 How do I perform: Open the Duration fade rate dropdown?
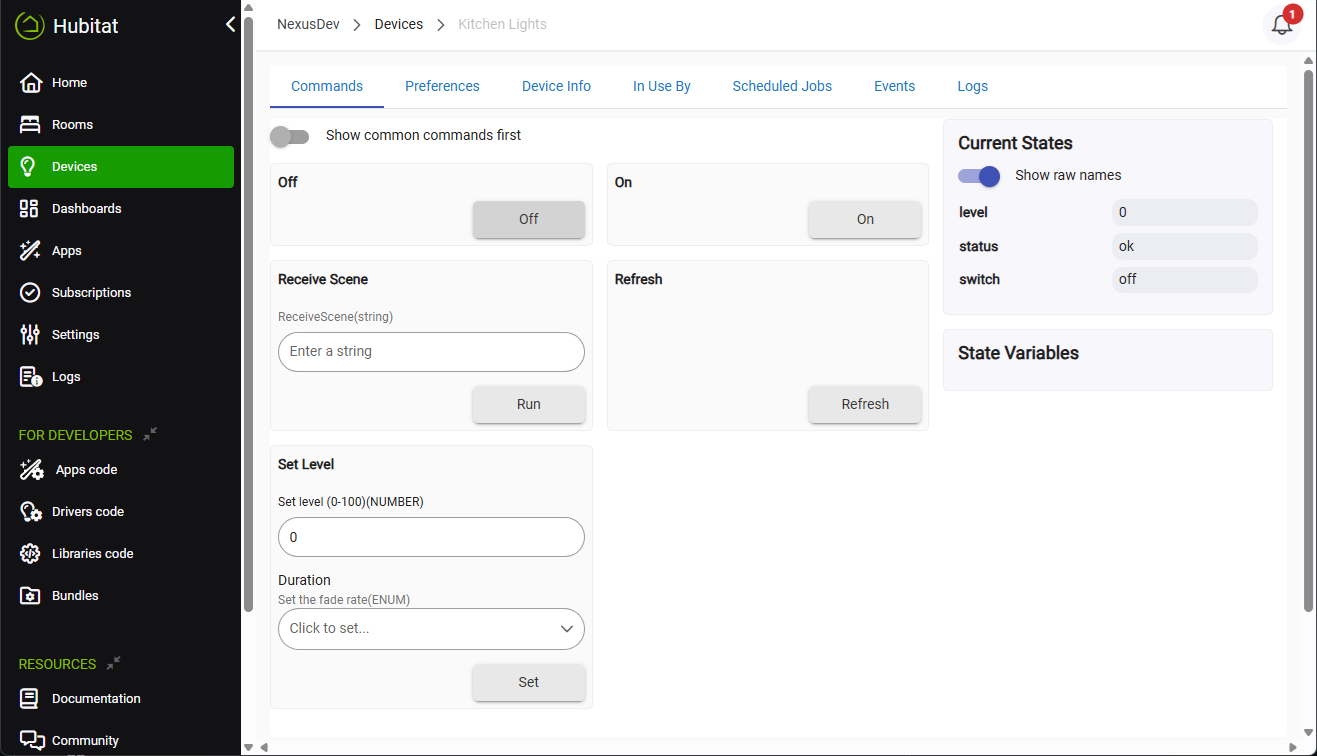coord(431,629)
